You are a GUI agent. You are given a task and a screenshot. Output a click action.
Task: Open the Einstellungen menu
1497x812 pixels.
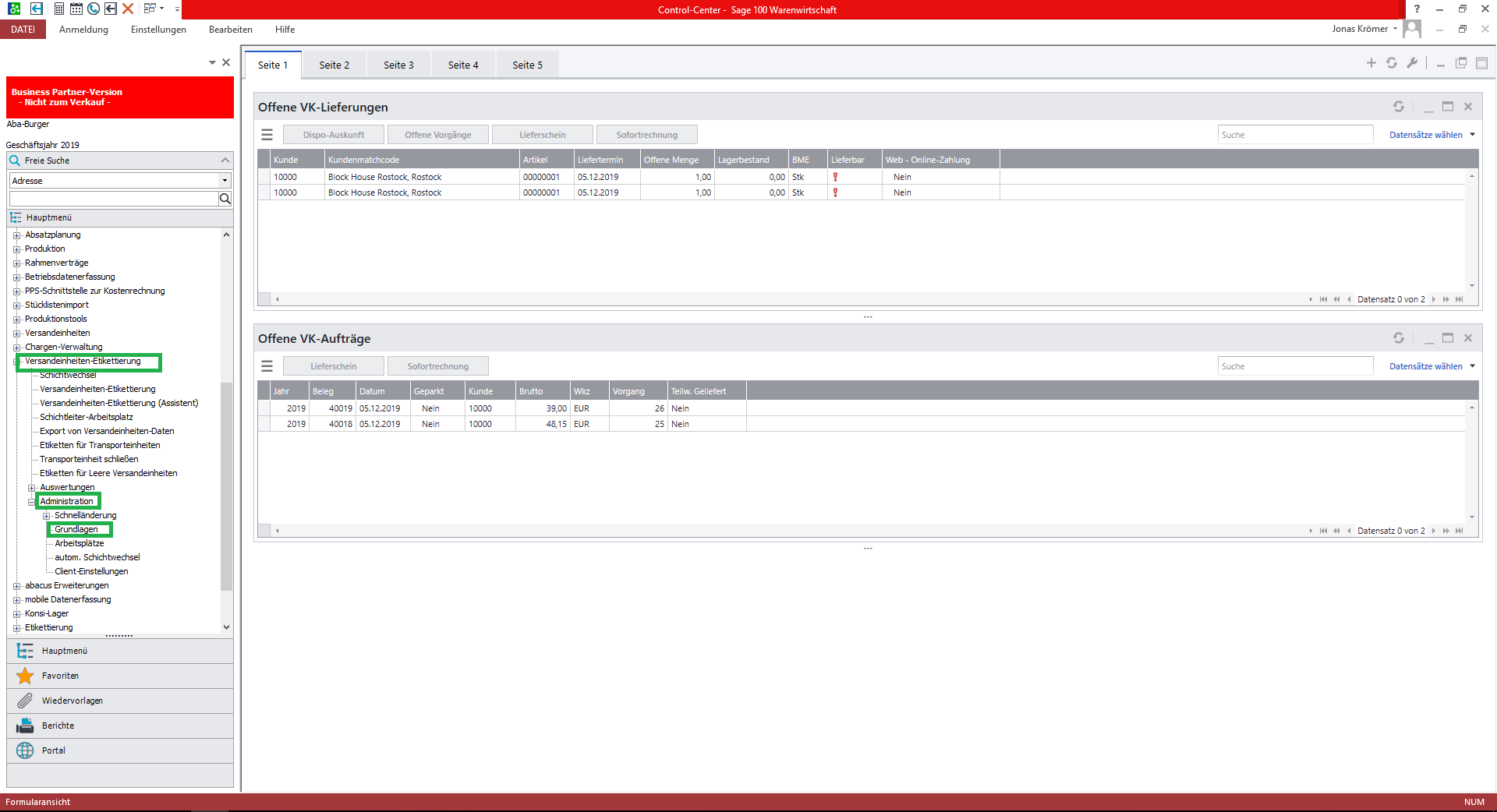(158, 30)
